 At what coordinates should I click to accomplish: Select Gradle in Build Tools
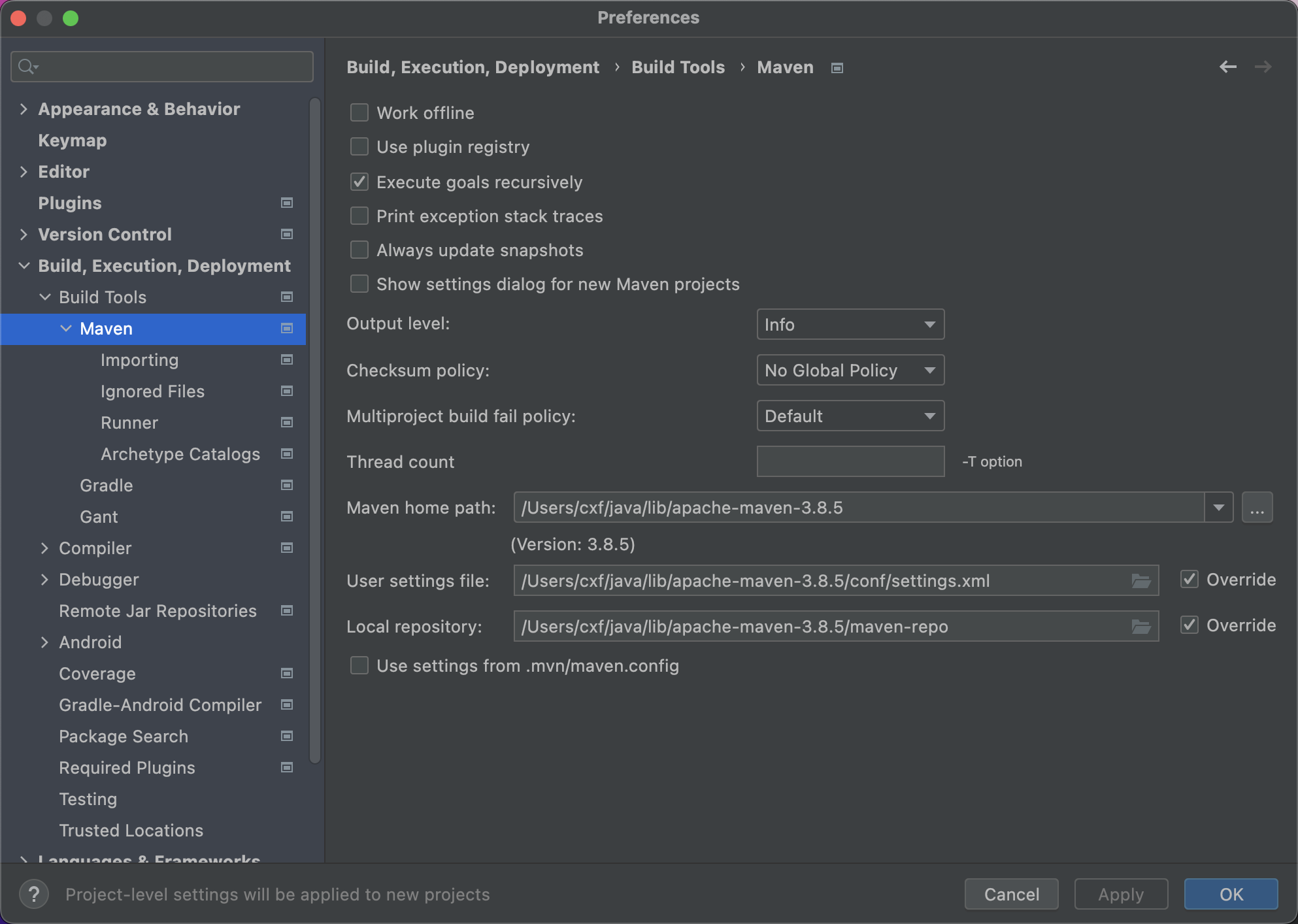pos(106,485)
